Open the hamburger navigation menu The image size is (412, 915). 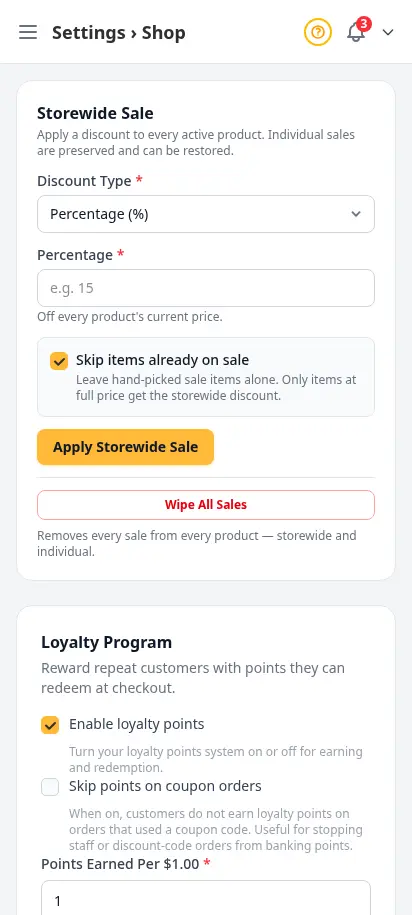point(28,32)
